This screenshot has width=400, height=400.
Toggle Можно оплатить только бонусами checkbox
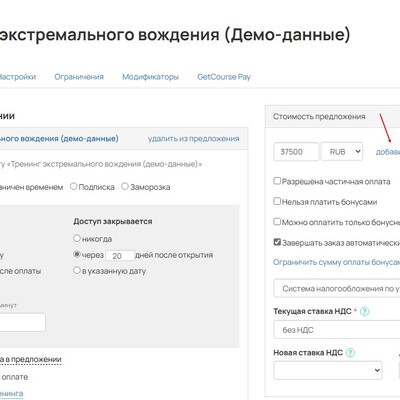click(277, 222)
